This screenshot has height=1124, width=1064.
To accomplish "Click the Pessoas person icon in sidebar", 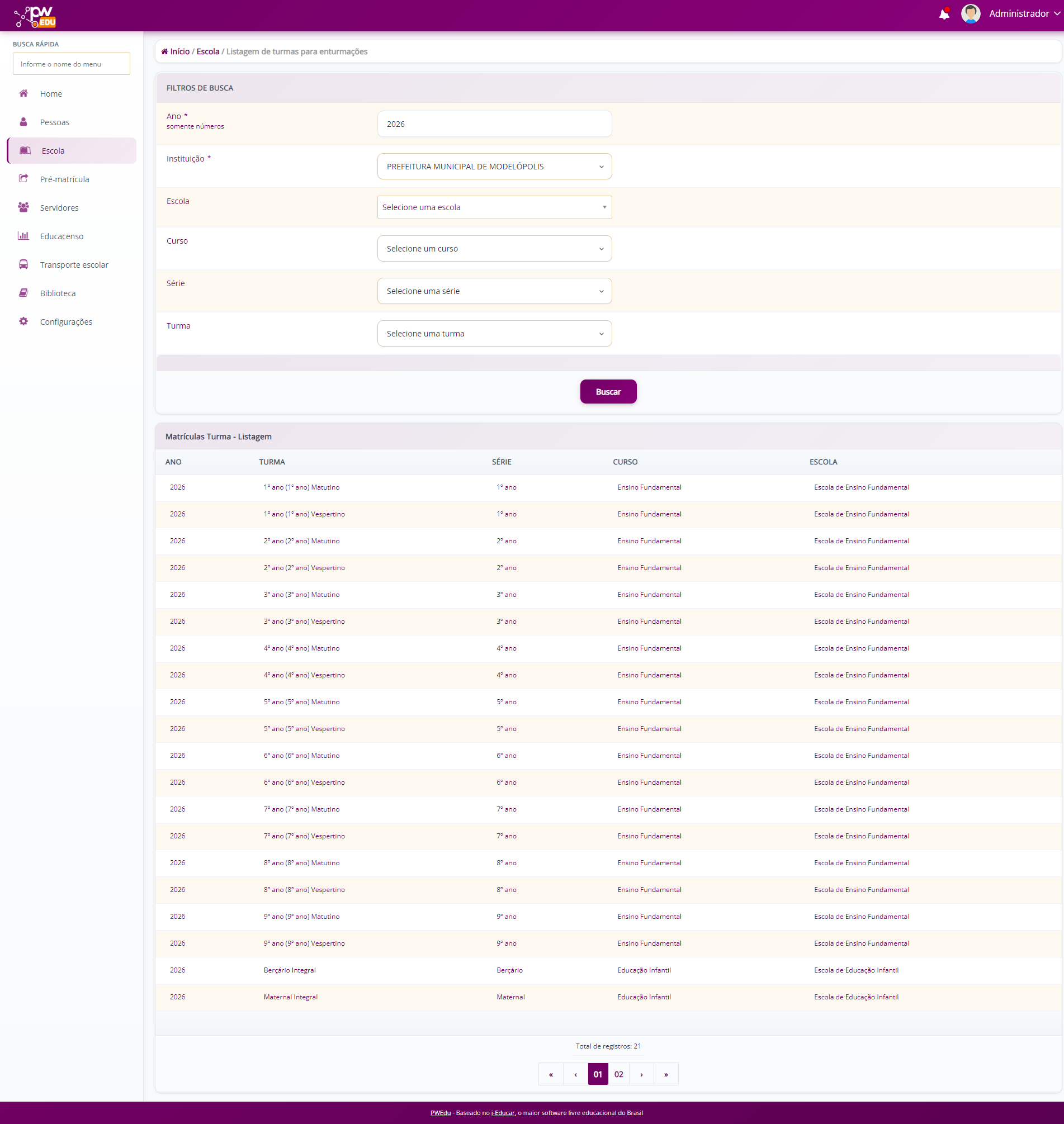I will [23, 122].
